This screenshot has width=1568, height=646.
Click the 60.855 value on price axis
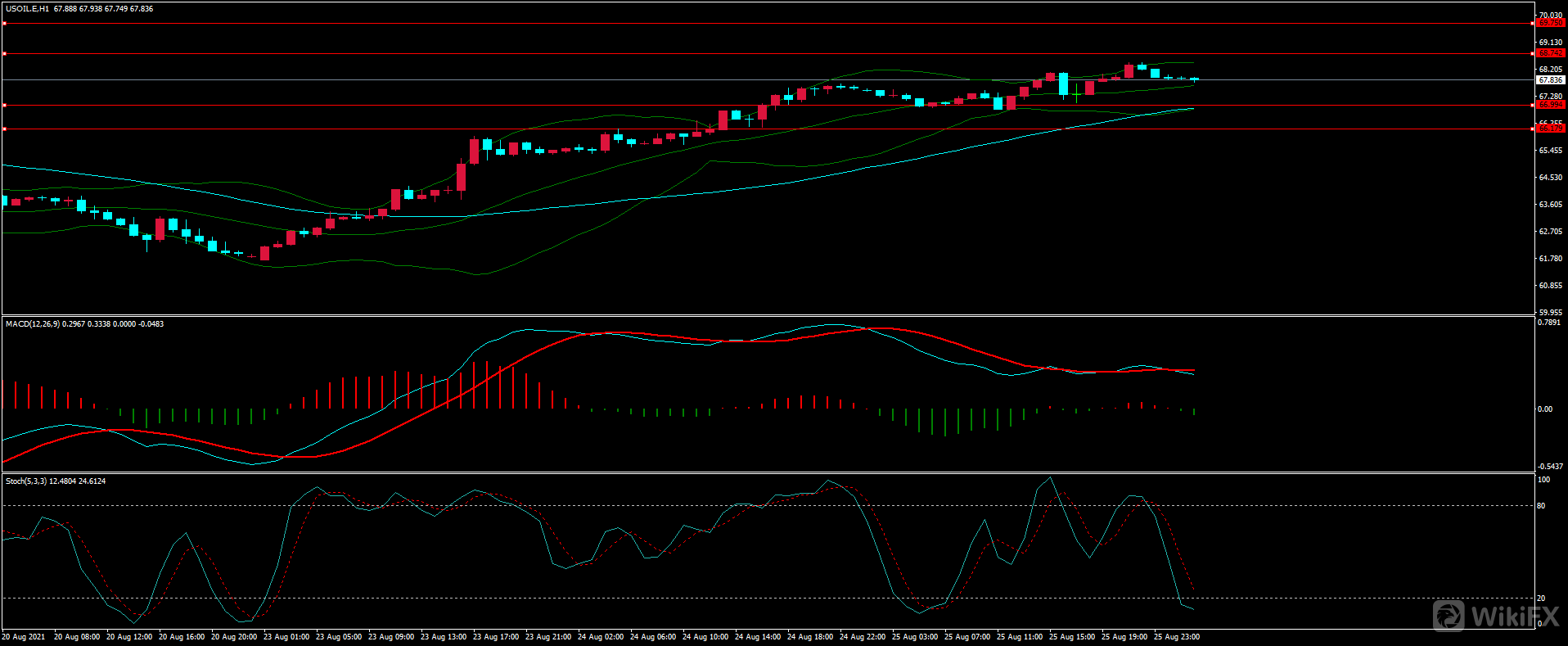[x=1550, y=286]
